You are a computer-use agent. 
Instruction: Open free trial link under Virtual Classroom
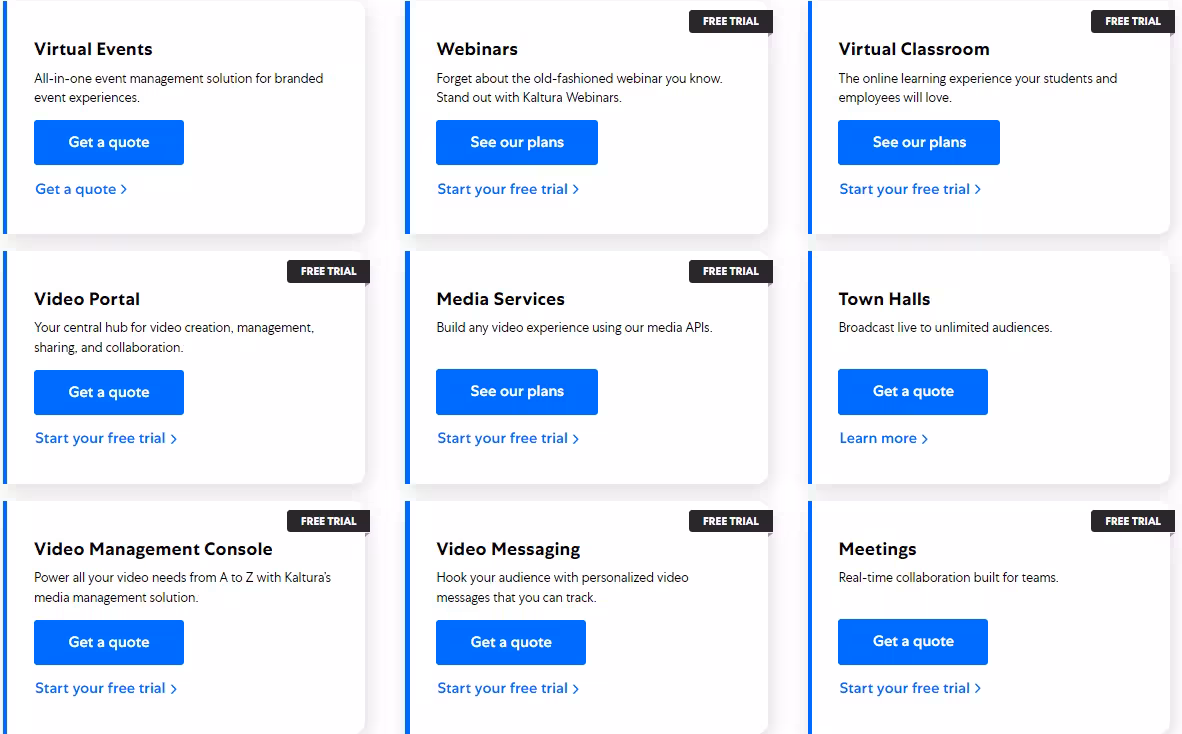point(910,189)
